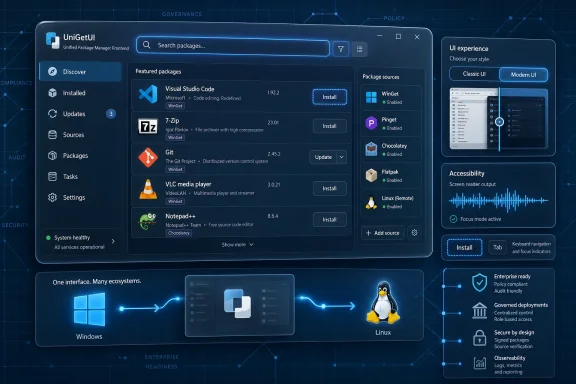Image resolution: width=576 pixels, height=384 pixels.
Task: Click the Chocolatey tag under Notepad++
Action: point(179,233)
